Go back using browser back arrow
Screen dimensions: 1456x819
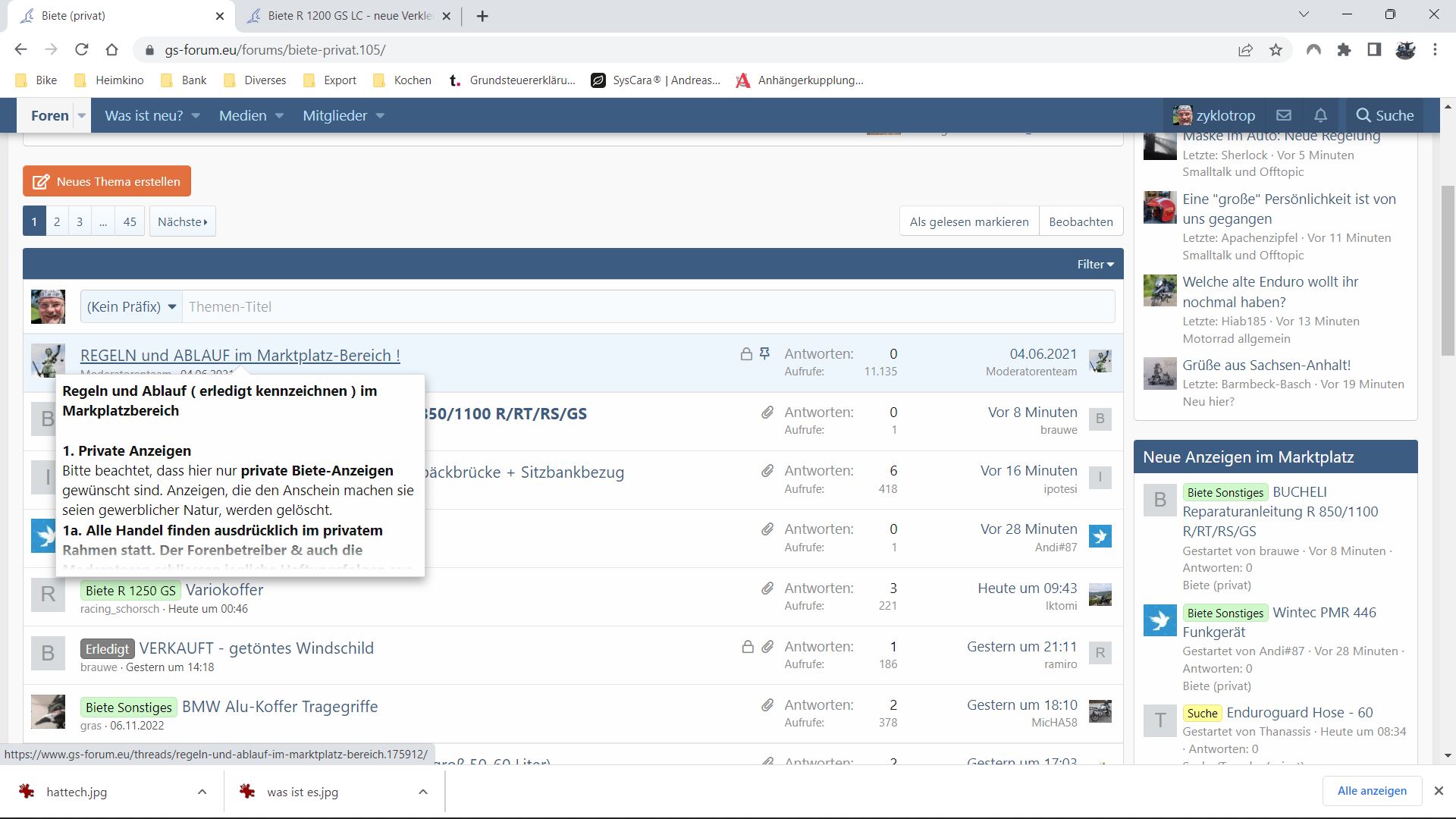click(x=20, y=50)
